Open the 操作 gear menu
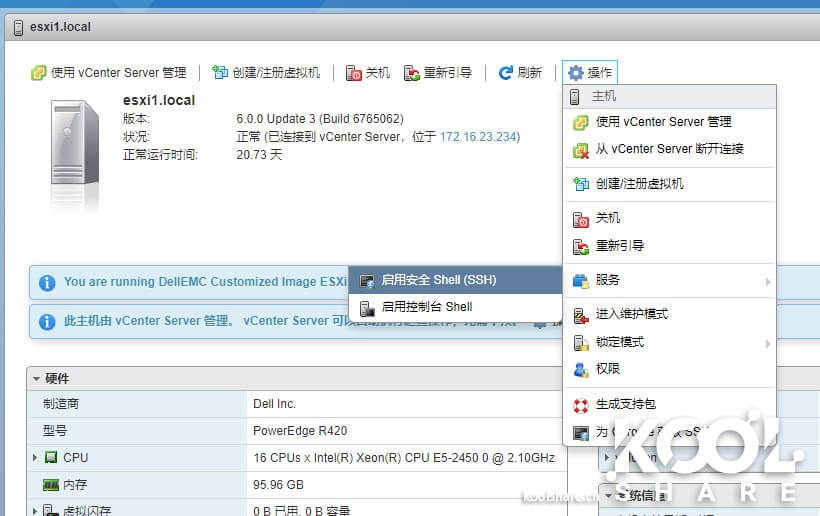This screenshot has height=516, width=820. pyautogui.click(x=590, y=73)
